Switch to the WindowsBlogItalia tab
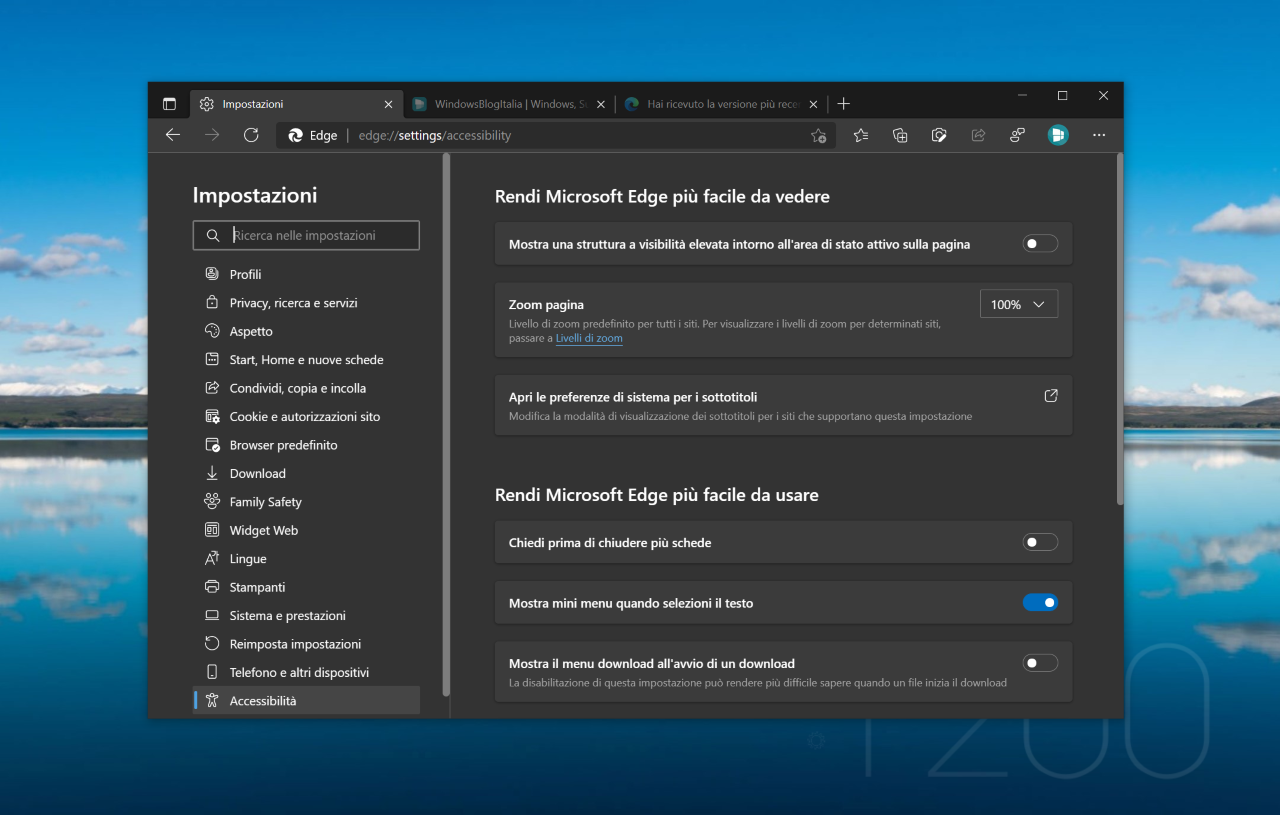The image size is (1280, 815). point(510,104)
